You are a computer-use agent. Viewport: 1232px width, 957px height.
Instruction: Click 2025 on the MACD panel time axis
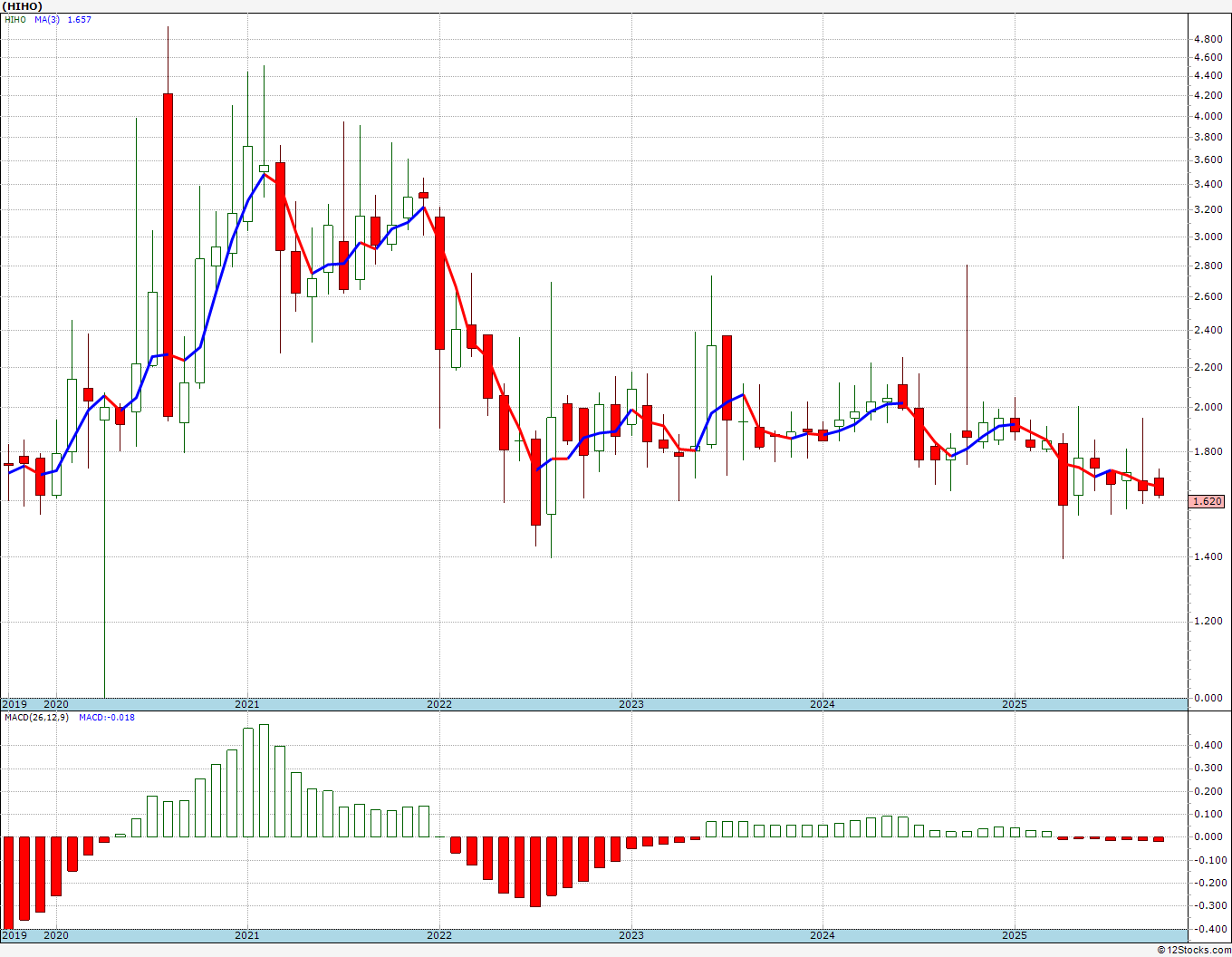[1015, 935]
